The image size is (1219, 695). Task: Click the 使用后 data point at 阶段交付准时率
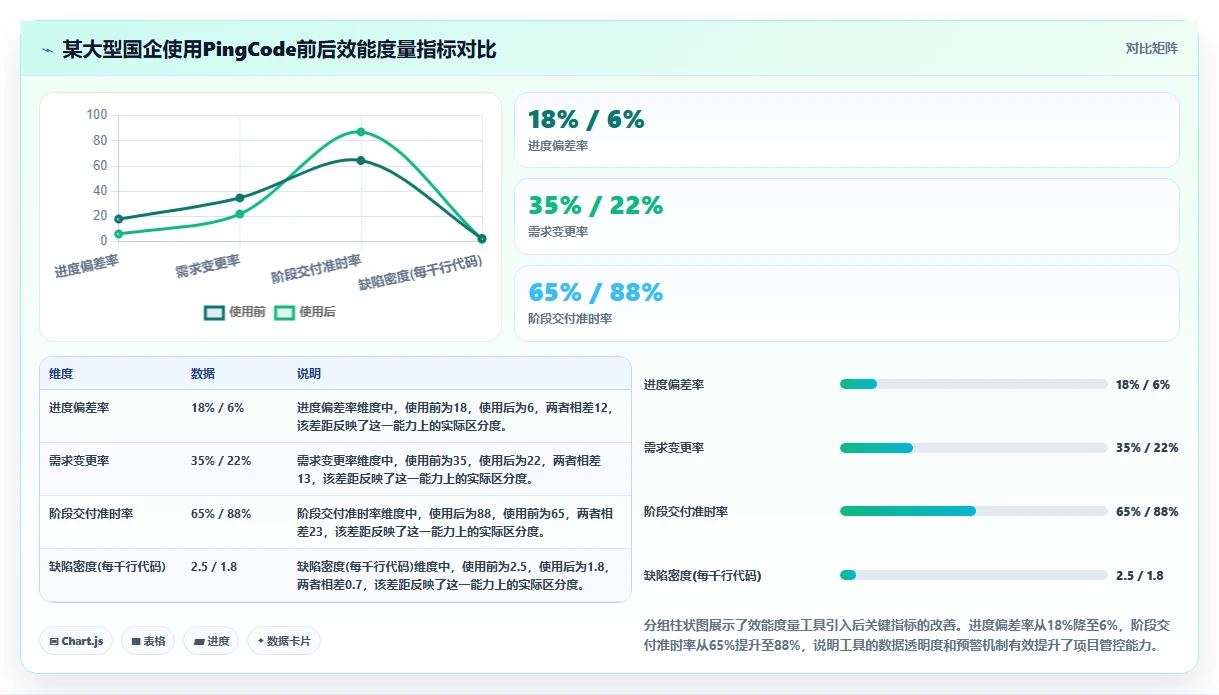click(361, 131)
